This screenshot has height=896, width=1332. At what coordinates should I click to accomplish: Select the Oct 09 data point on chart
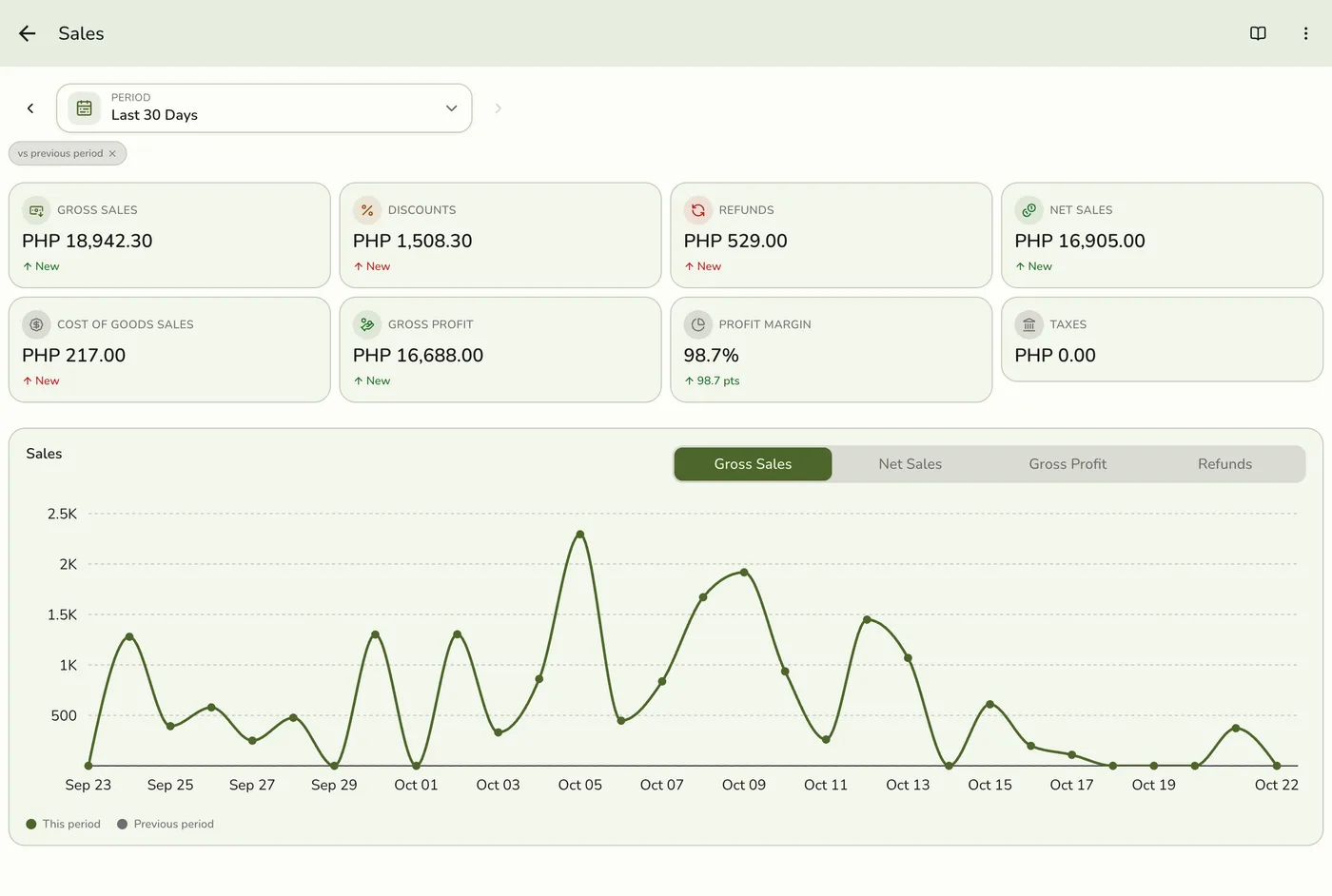(744, 573)
